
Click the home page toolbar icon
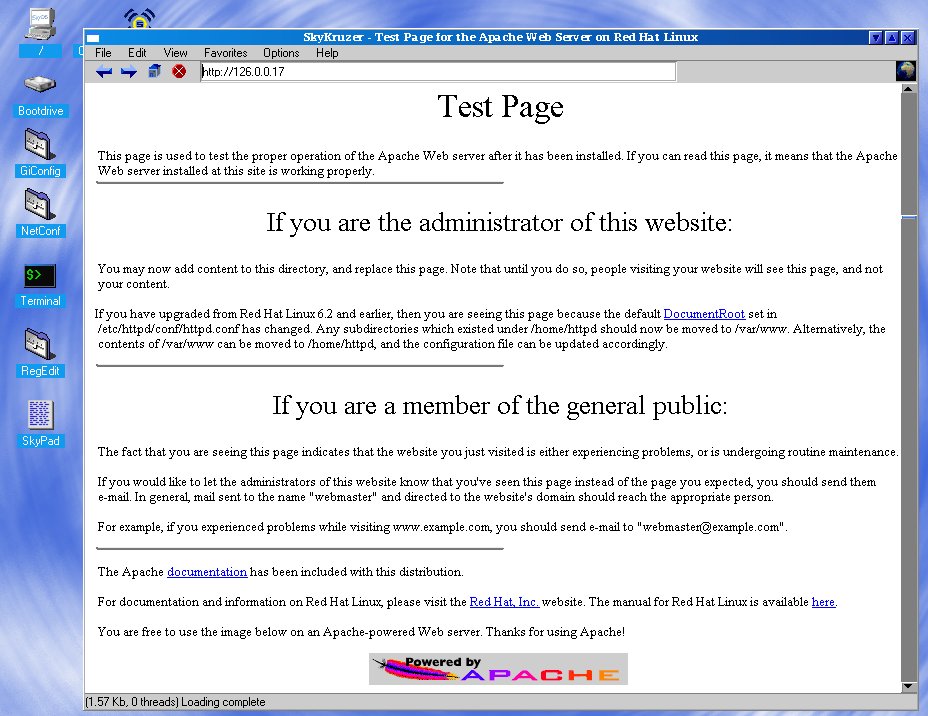pos(154,72)
